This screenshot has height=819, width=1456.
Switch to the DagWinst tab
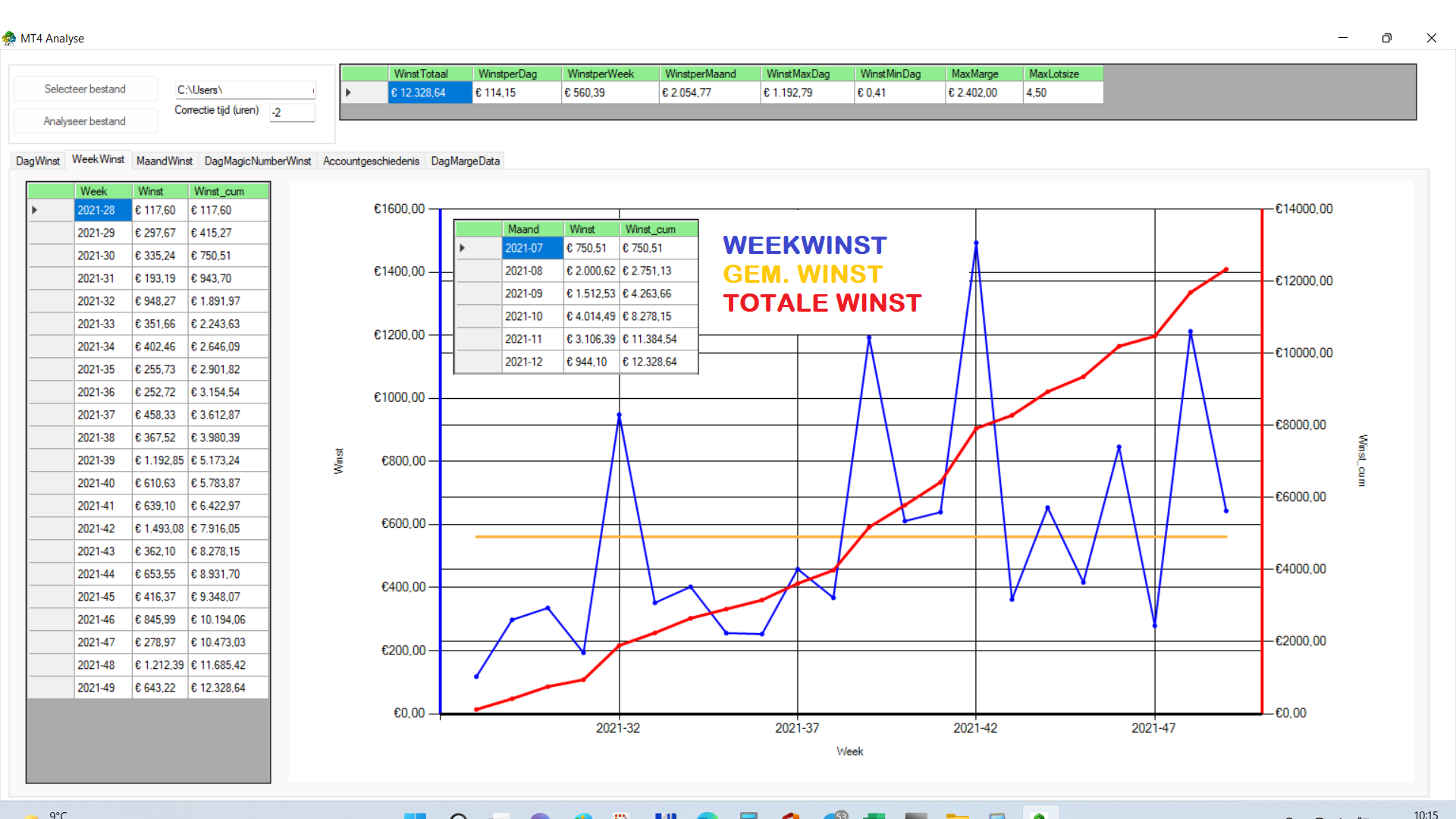click(38, 161)
